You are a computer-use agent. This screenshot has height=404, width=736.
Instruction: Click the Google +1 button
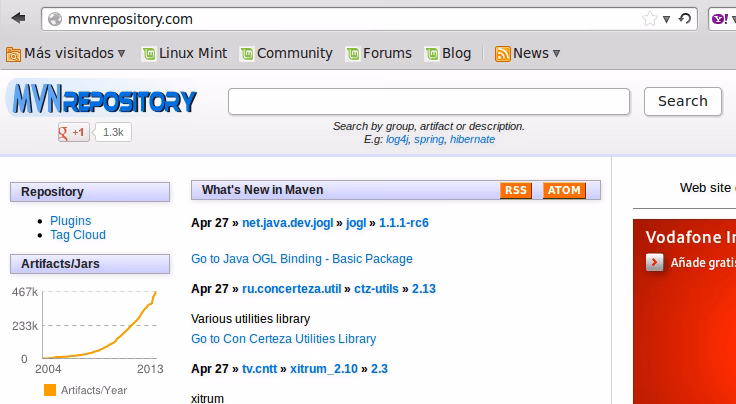click(x=75, y=132)
